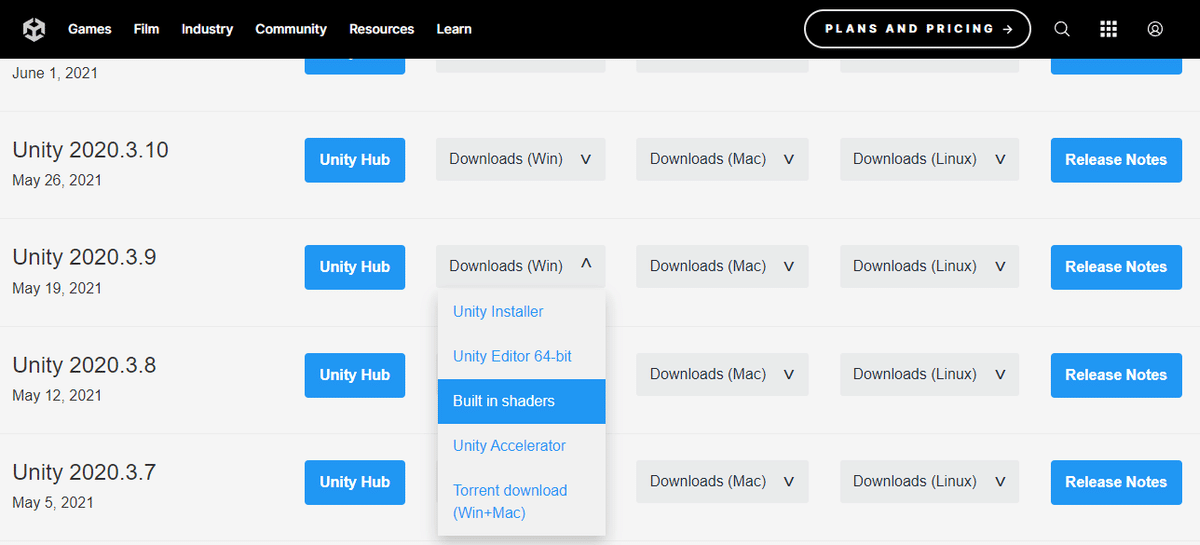The width and height of the screenshot is (1200, 545).
Task: Click the Unity 2020.3.10 version title
Action: tap(90, 150)
